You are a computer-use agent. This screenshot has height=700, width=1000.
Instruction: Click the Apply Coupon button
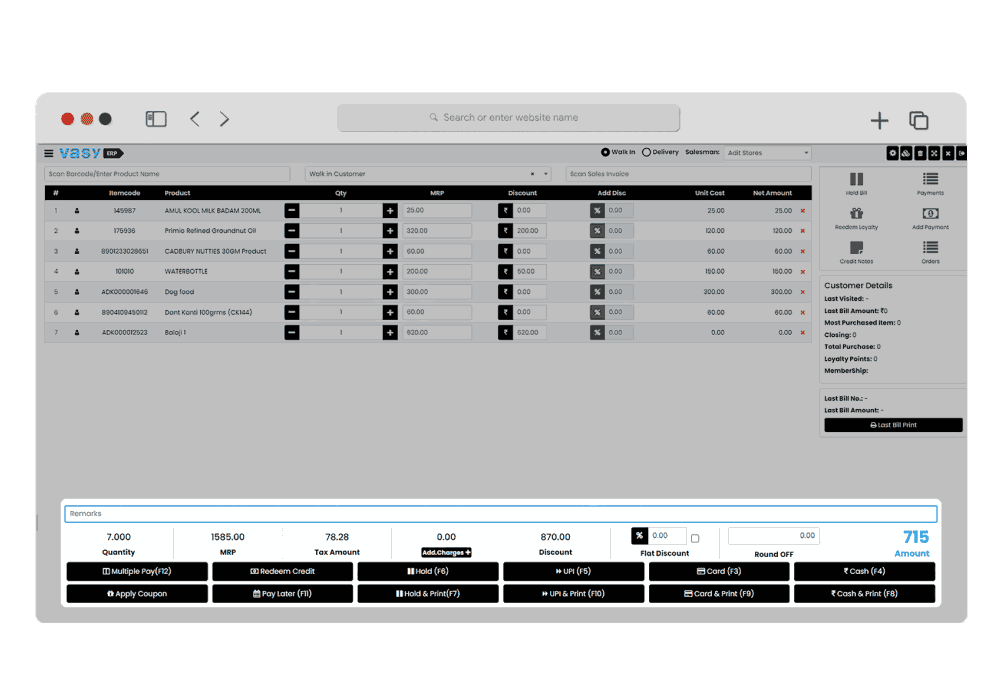coord(136,593)
